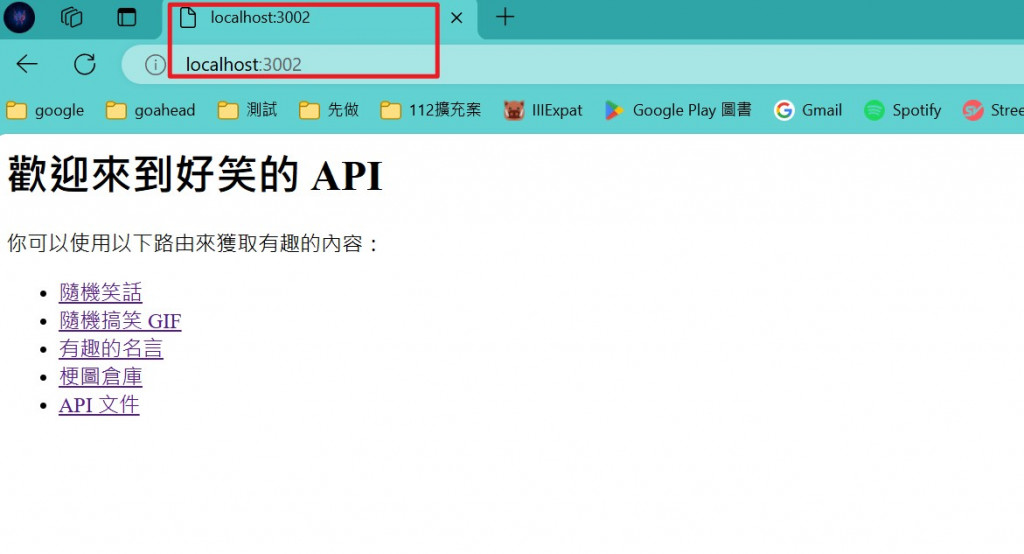Screen dimensions: 1024x554
Task: Open the 測試 bookmark folder
Action: coord(248,110)
